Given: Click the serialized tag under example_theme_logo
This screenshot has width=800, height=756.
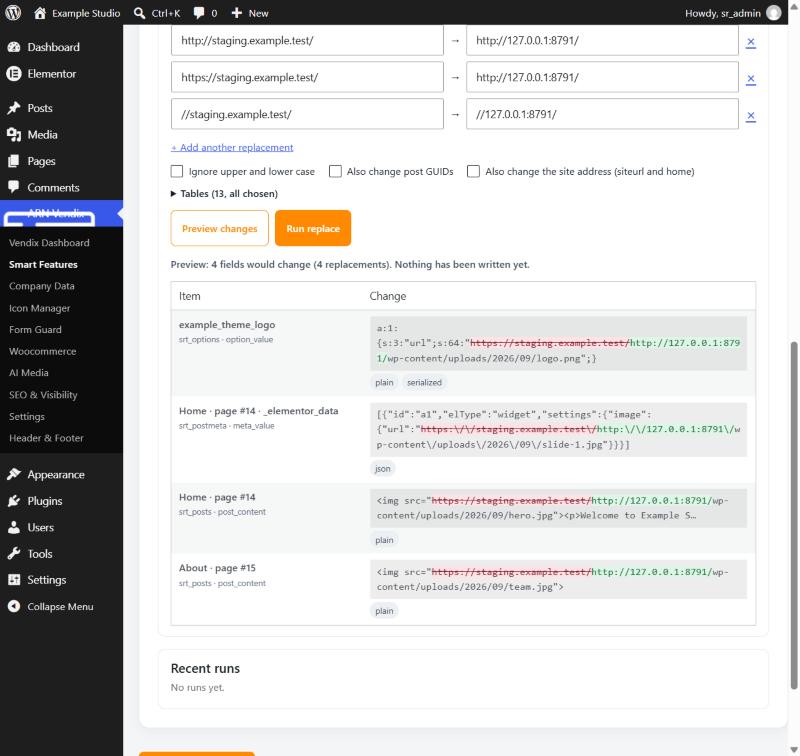Looking at the screenshot, I should coord(424,382).
